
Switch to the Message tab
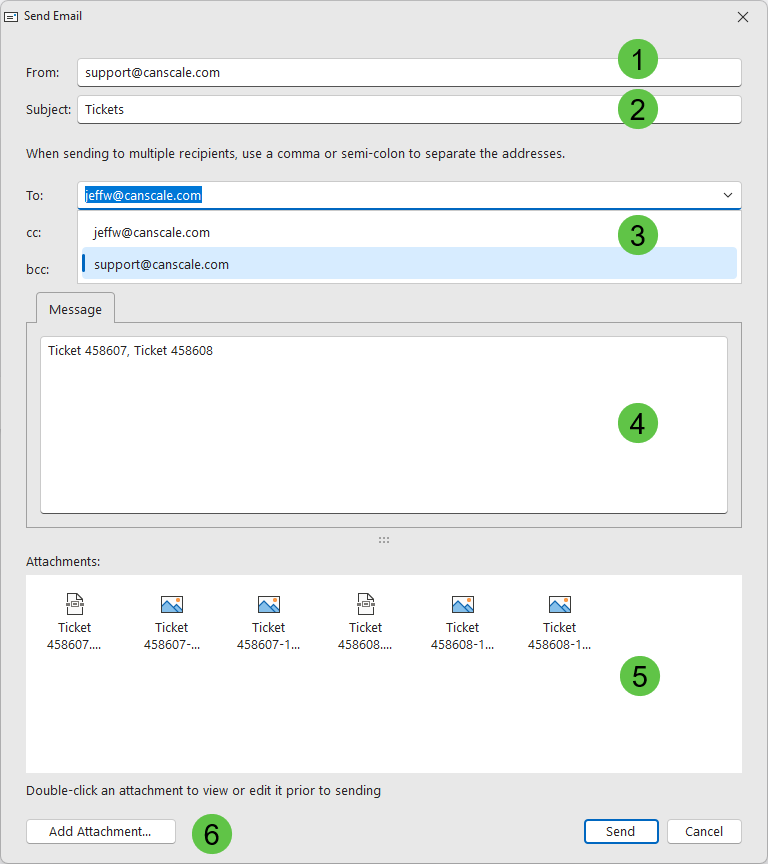[76, 309]
